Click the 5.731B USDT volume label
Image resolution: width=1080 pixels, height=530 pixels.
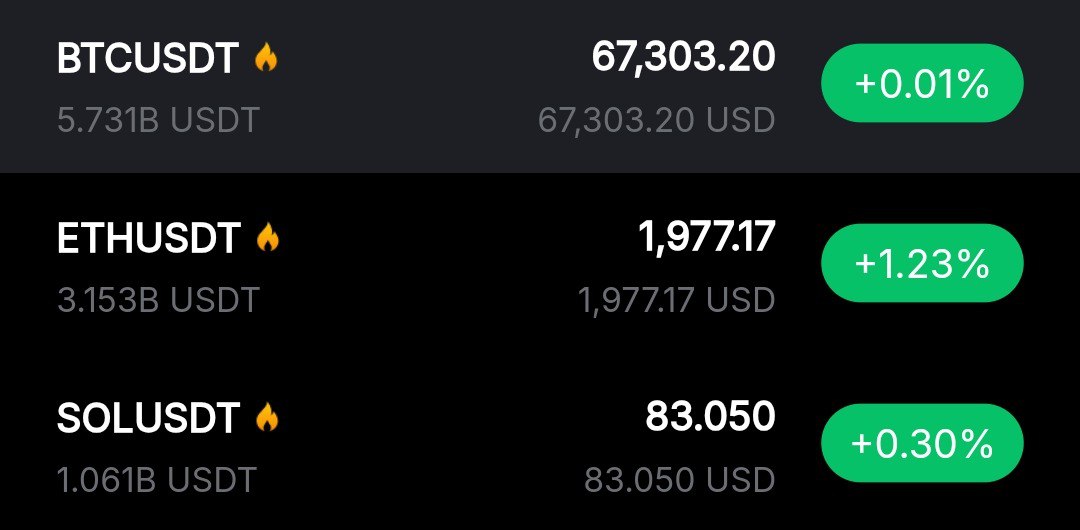coord(158,120)
